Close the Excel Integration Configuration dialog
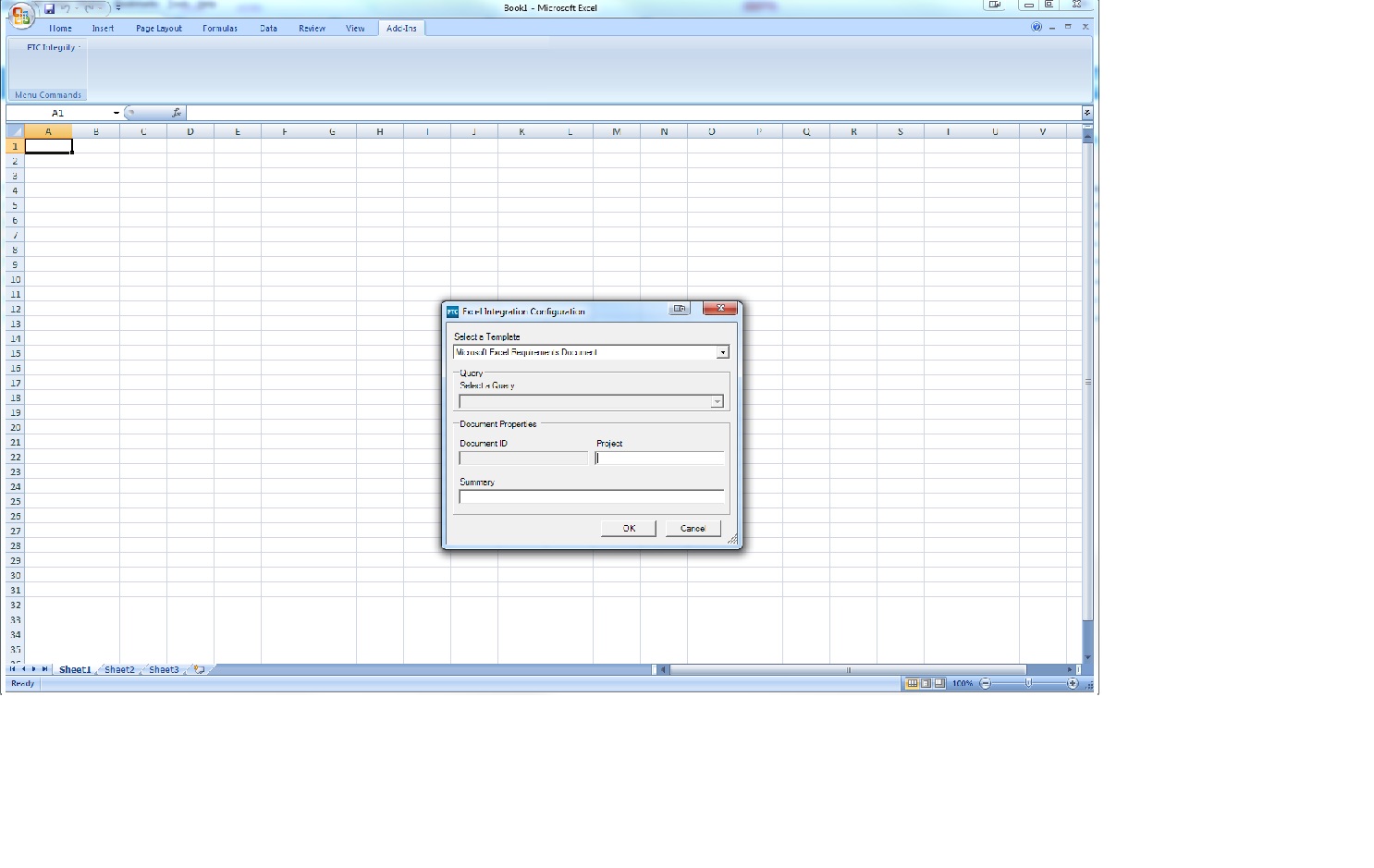The image size is (1374, 868). tap(720, 308)
